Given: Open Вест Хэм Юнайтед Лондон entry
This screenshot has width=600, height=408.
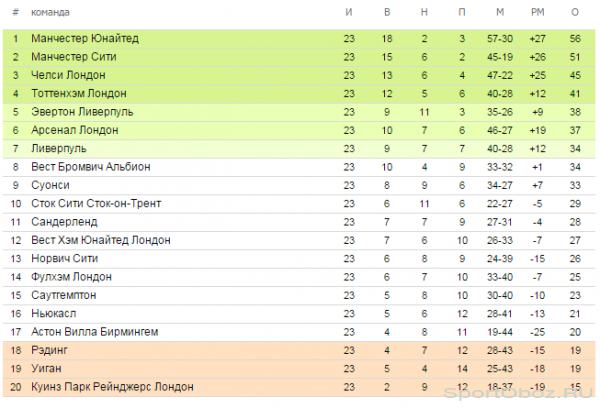Looking at the screenshot, I should pos(101,240).
